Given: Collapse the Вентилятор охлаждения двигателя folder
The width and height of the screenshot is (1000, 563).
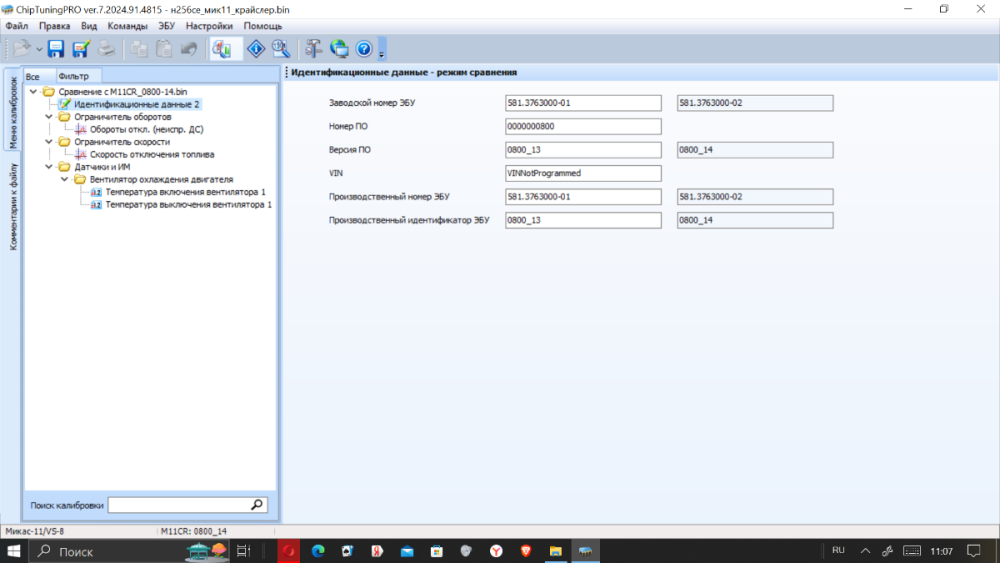Looking at the screenshot, I should (x=64, y=179).
